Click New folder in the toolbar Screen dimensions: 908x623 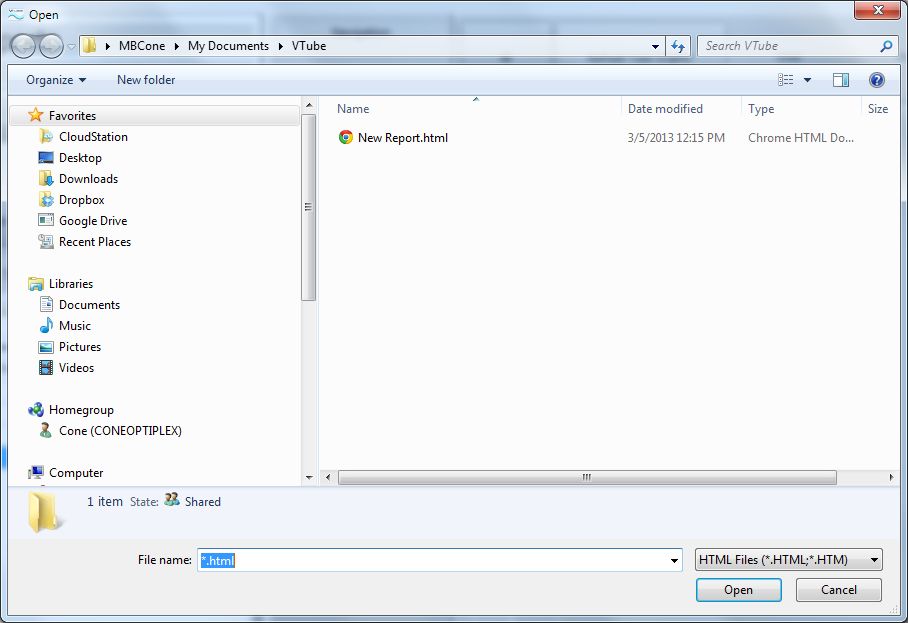[x=146, y=80]
